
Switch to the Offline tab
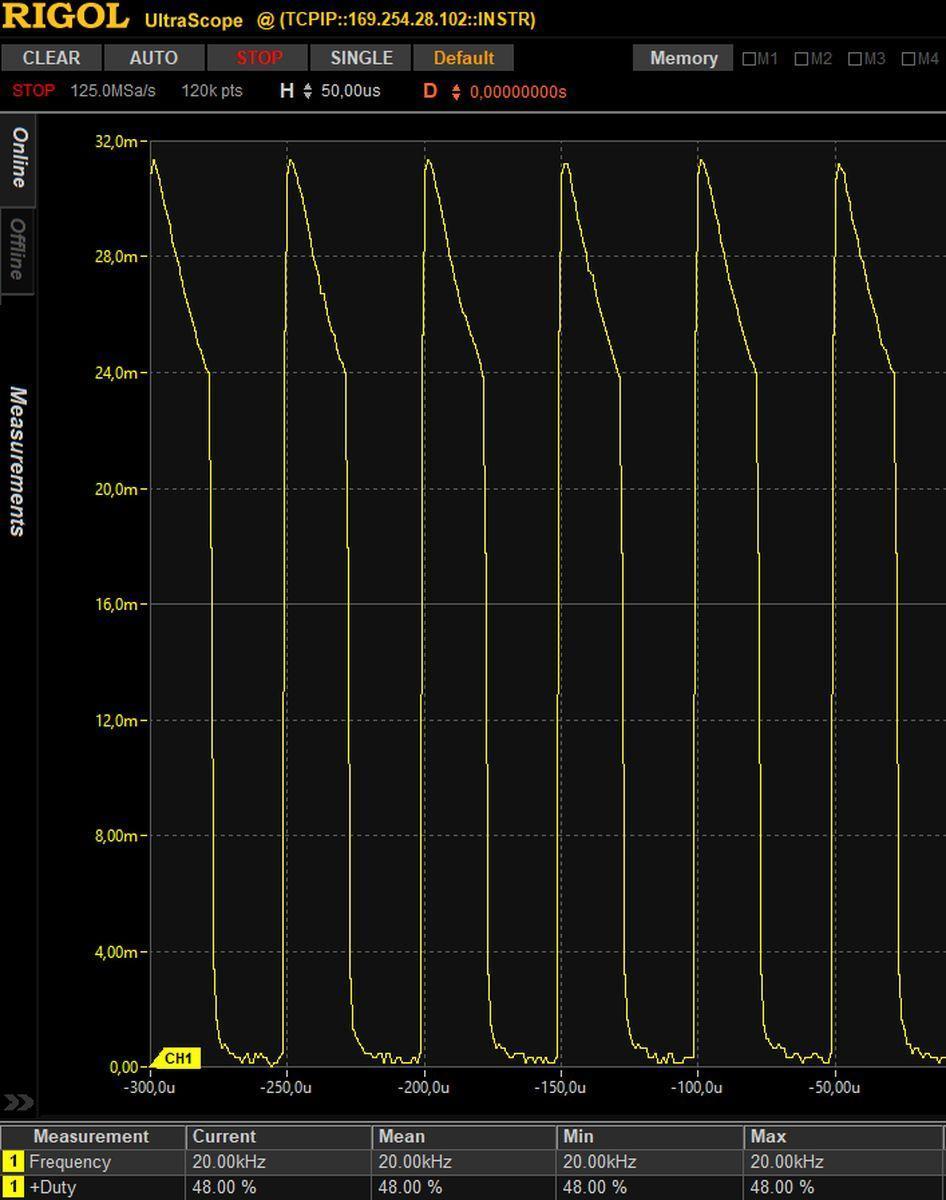(18, 250)
